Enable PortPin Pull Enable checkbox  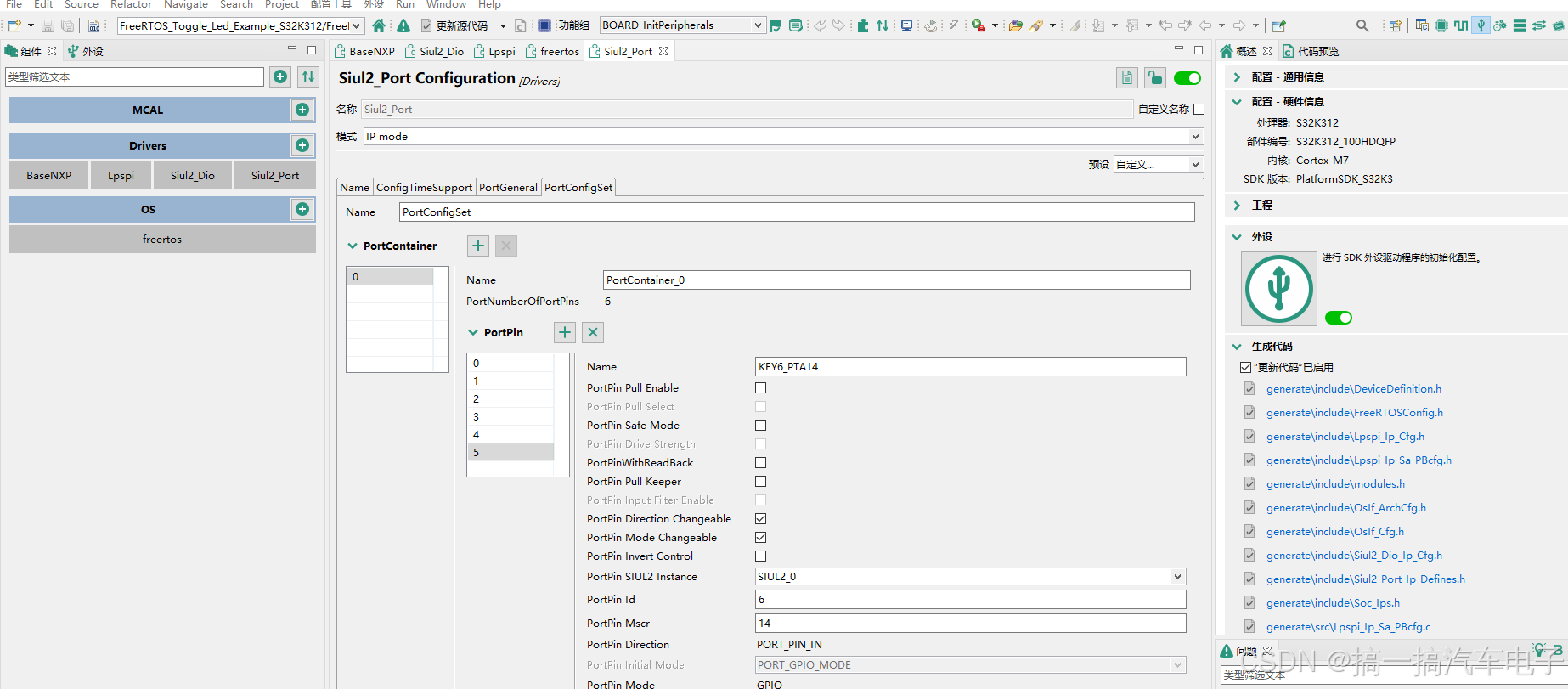click(x=761, y=387)
